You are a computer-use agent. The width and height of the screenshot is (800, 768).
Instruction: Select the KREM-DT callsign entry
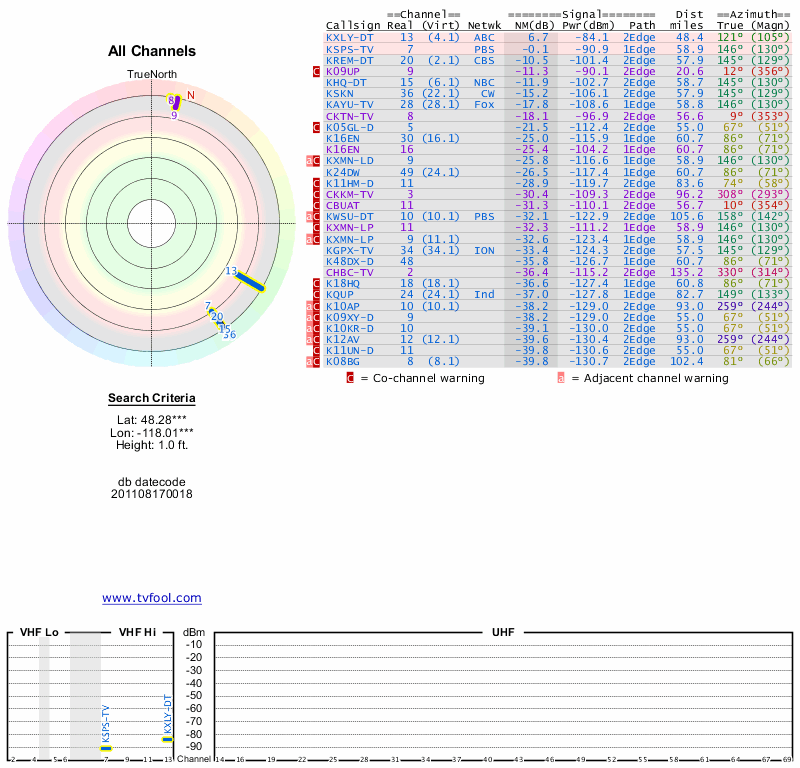348,60
